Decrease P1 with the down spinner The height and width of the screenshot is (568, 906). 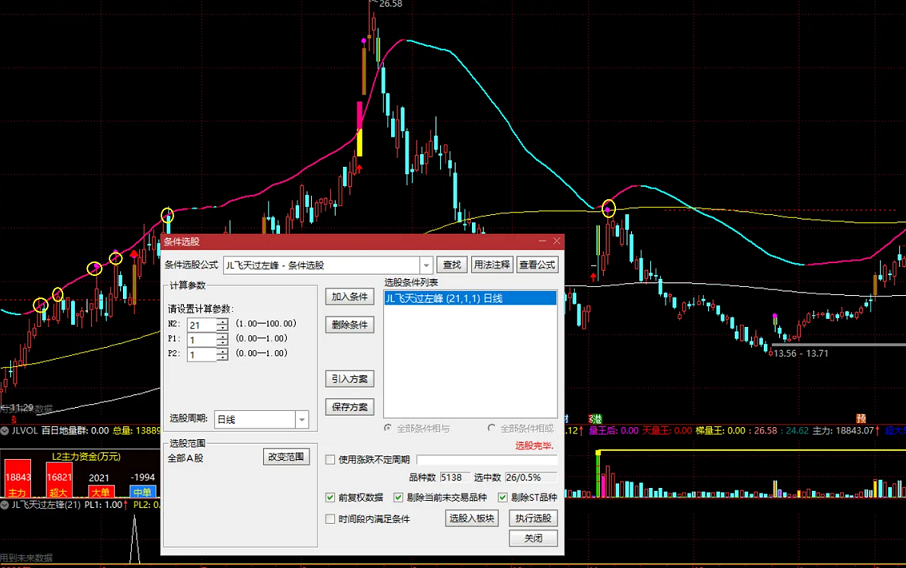[x=222, y=343]
